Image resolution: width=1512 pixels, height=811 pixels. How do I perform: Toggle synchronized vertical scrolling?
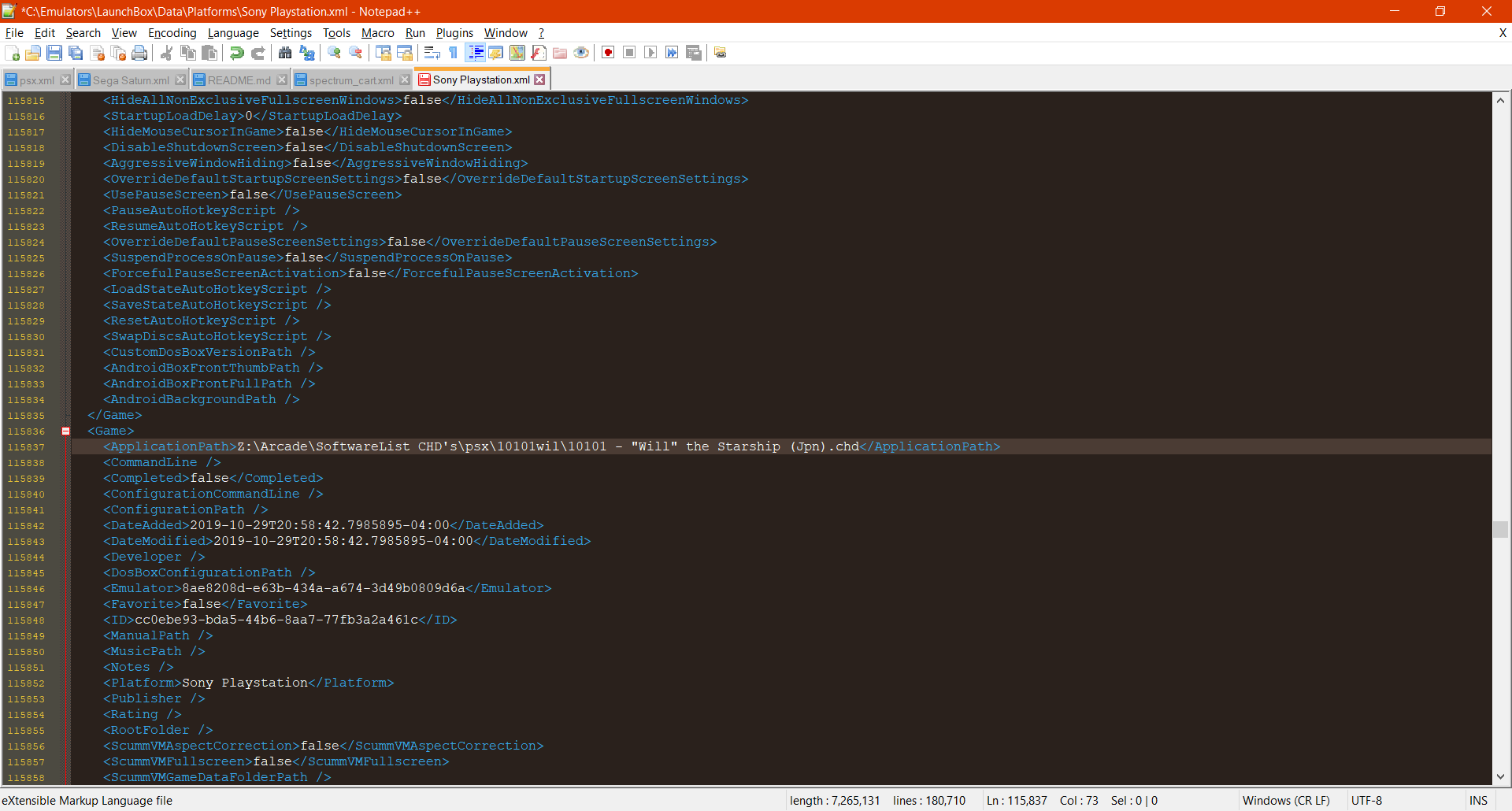click(384, 53)
